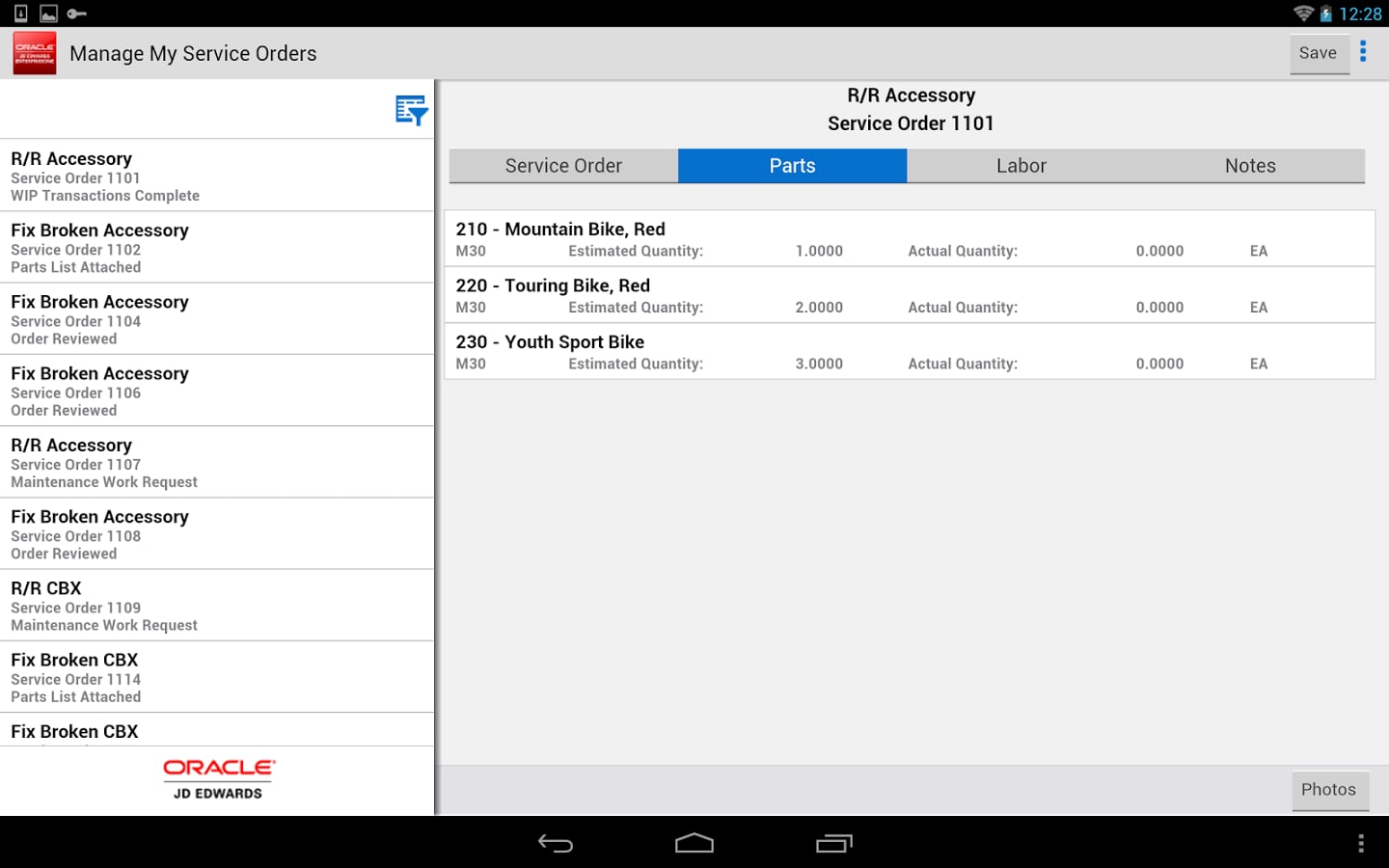Select R/R Accessory Service Order 1107
Viewport: 1389px width, 868px height.
click(217, 462)
